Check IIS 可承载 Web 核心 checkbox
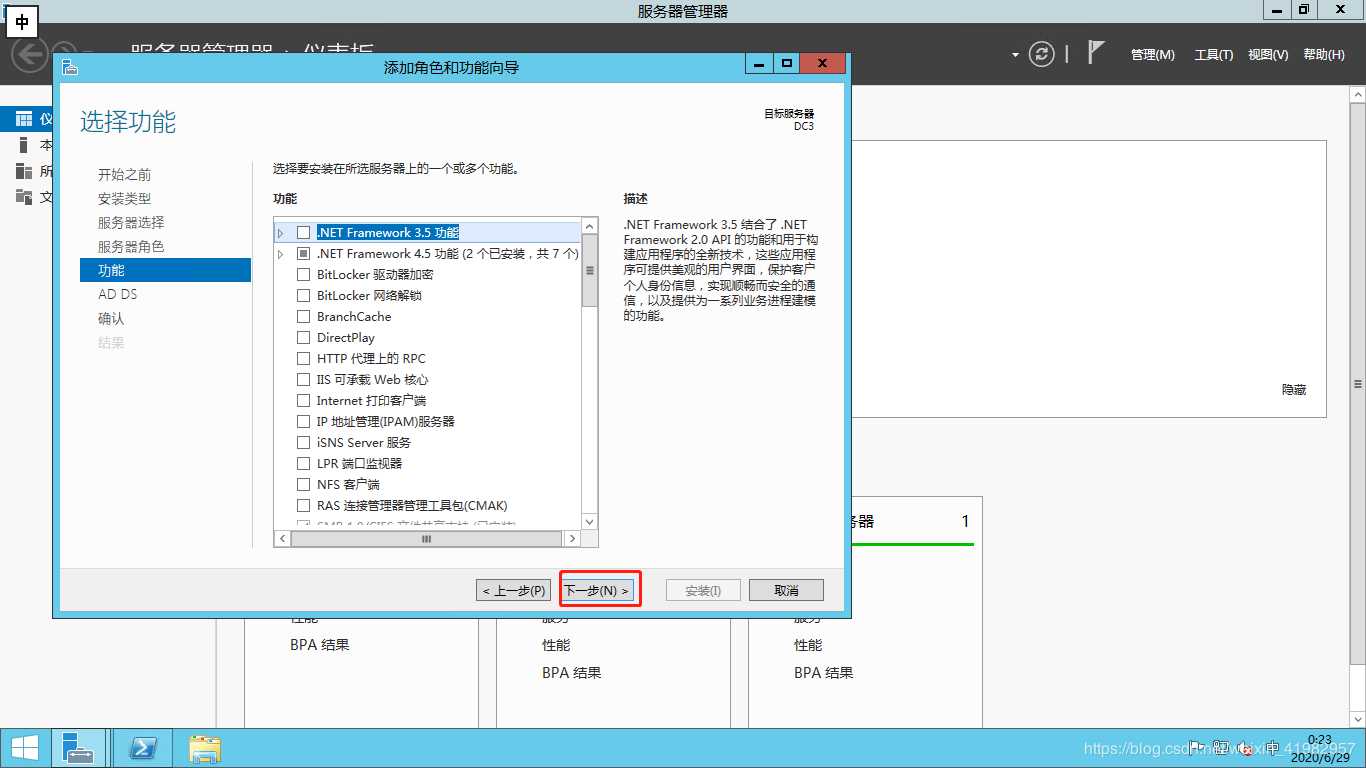The height and width of the screenshot is (768, 1366). coord(304,379)
